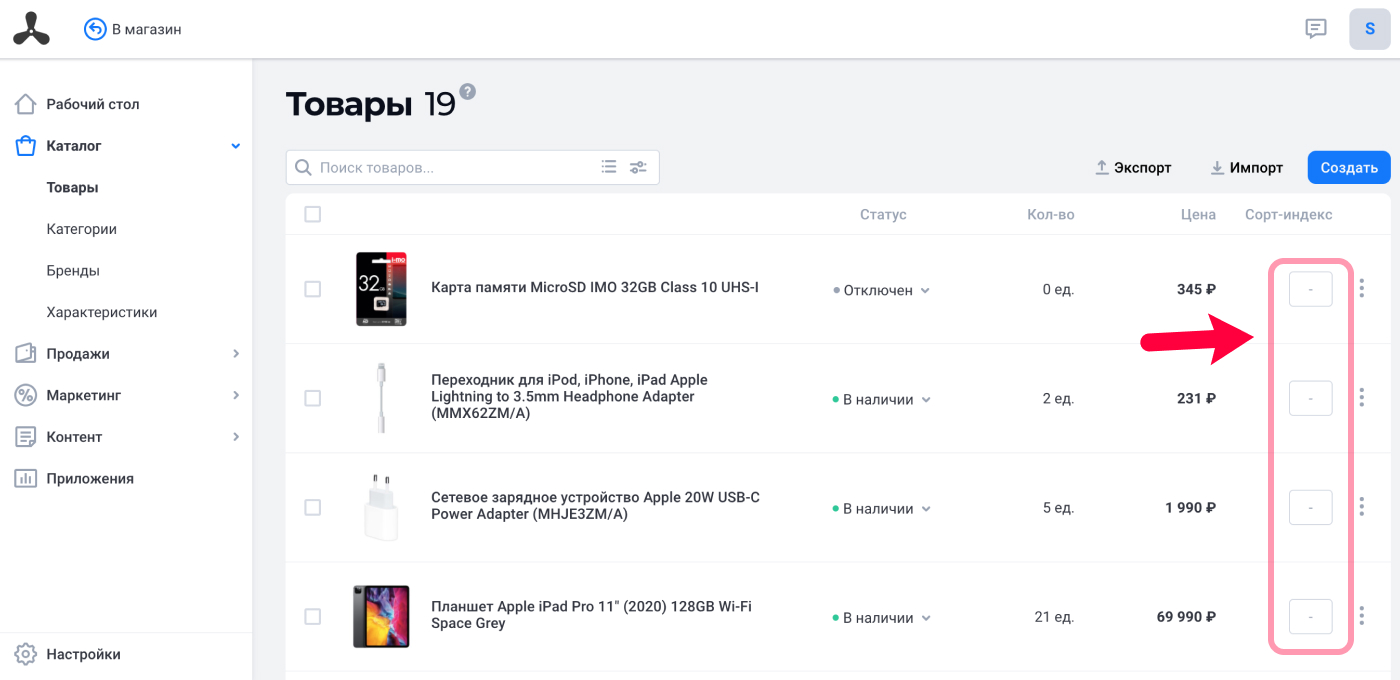The image size is (1400, 680).
Task: Click the three-blade app logo
Action: click(31, 29)
